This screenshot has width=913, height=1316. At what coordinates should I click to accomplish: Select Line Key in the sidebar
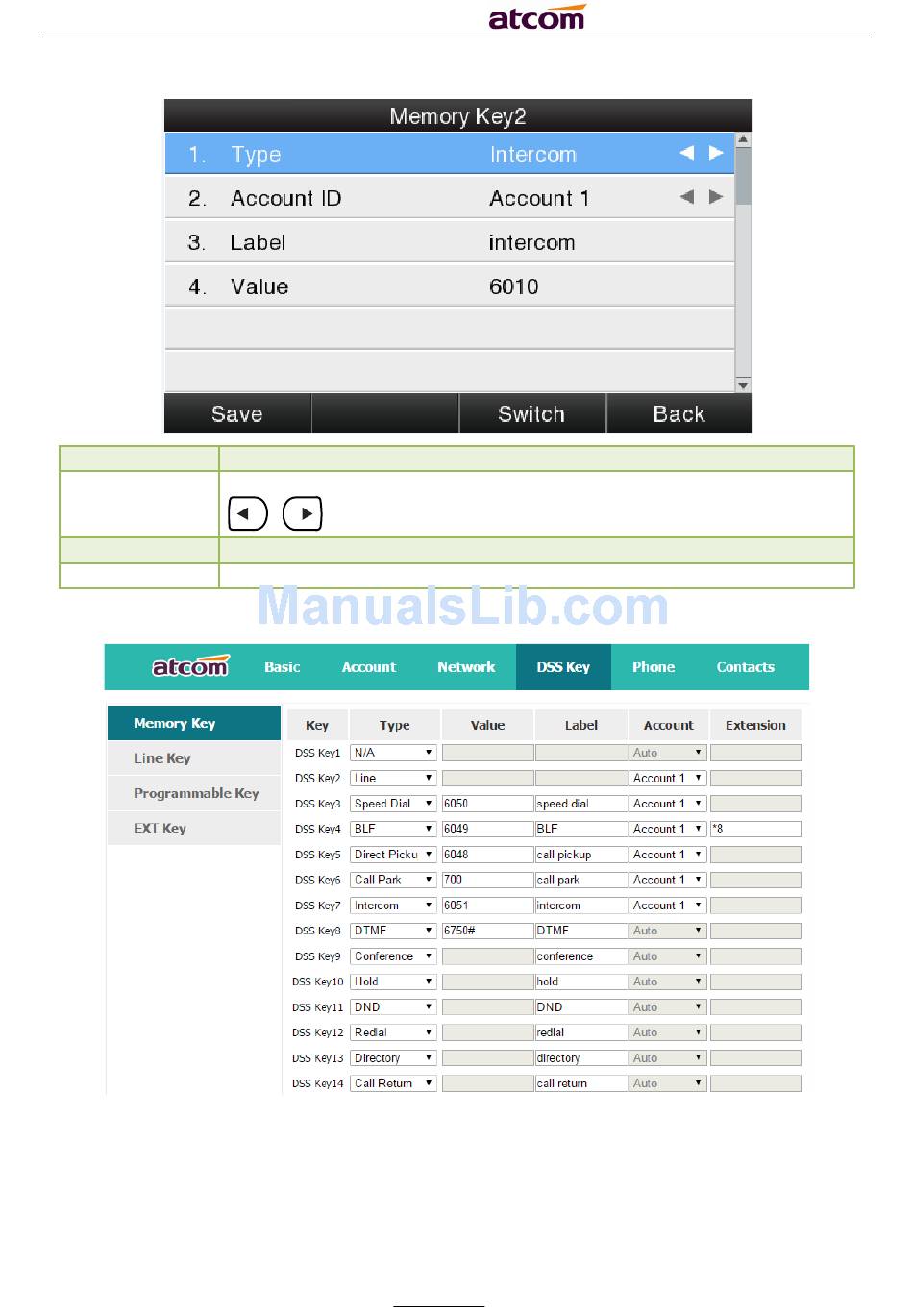(162, 758)
